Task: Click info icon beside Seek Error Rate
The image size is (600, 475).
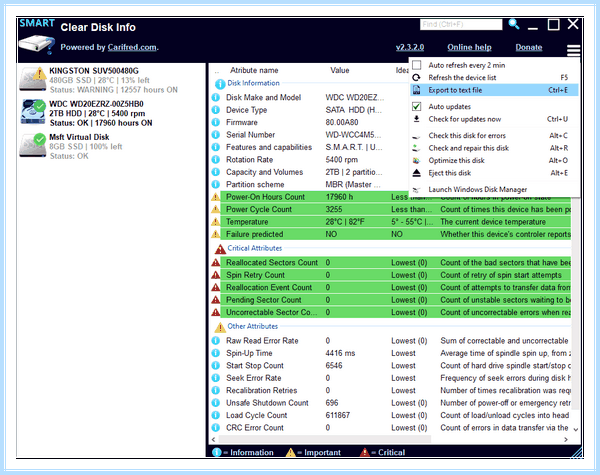Action: 216,378
